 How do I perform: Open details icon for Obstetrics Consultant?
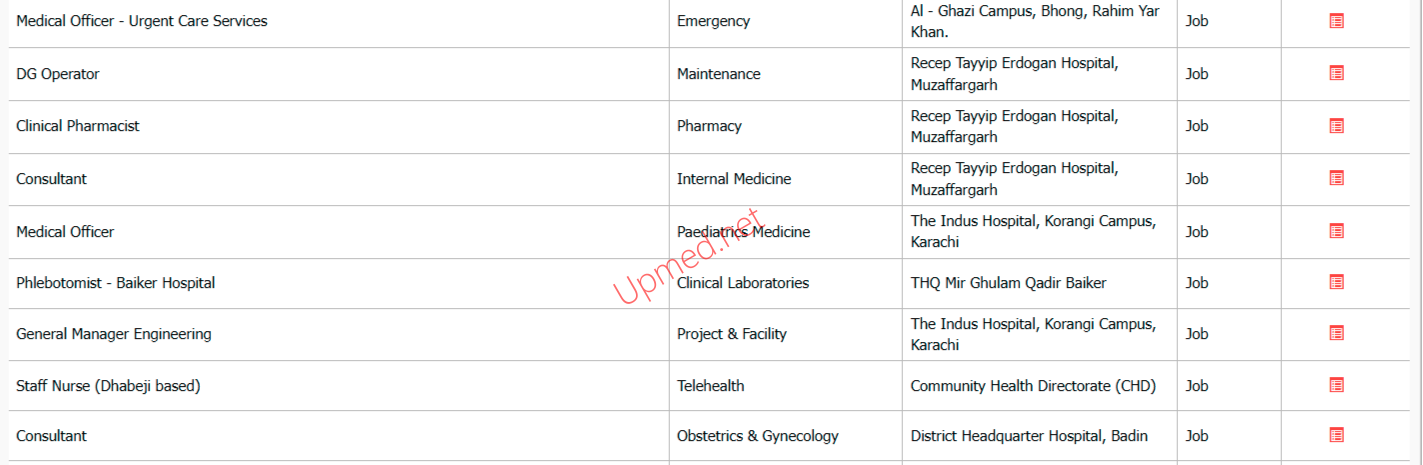click(1336, 435)
